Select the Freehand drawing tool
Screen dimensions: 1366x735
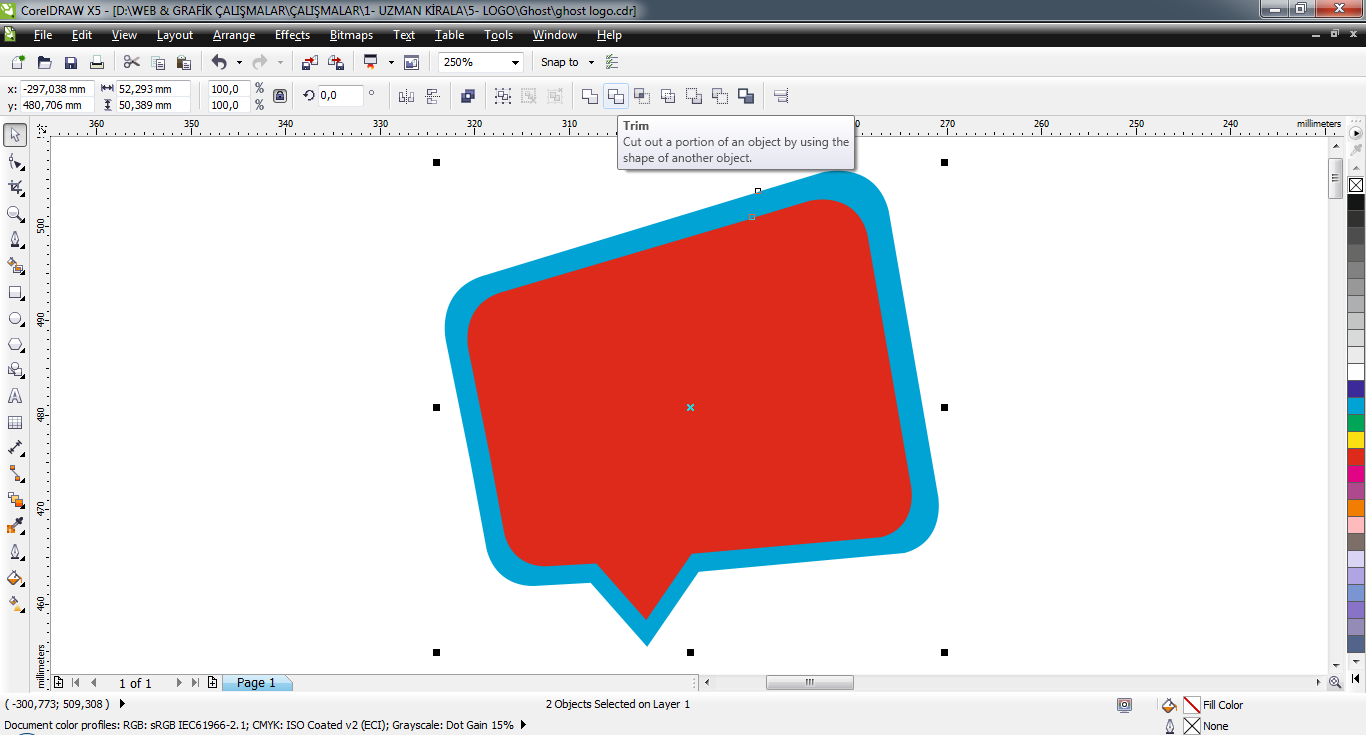[x=16, y=239]
